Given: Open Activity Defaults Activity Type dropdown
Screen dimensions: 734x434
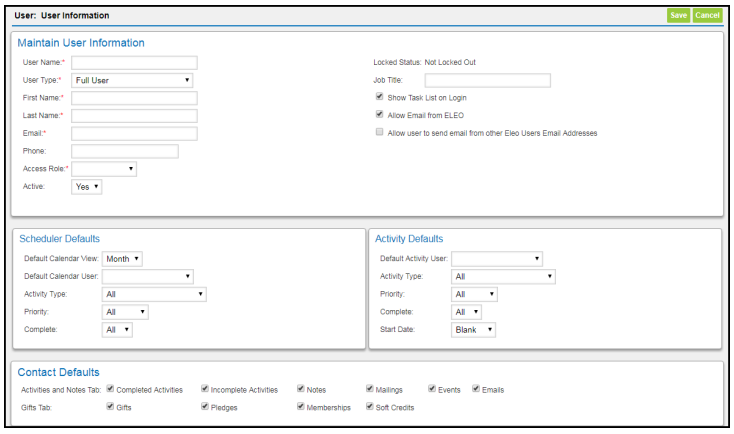Looking at the screenshot, I should click(x=504, y=277).
